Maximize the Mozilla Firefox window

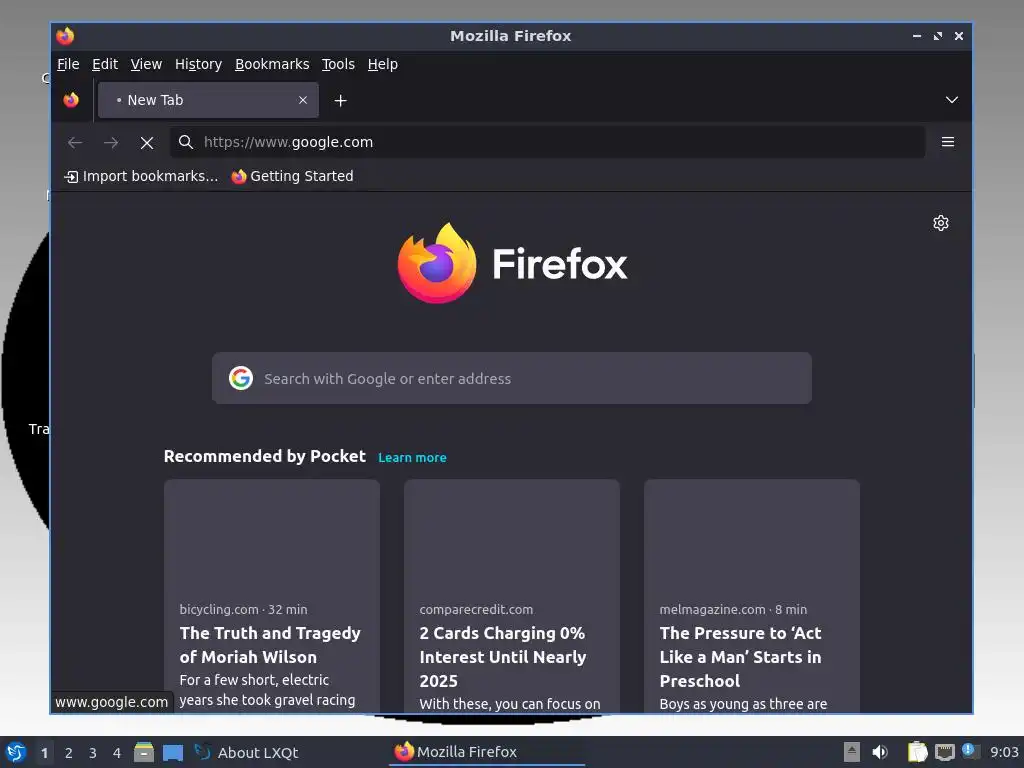[x=938, y=36]
